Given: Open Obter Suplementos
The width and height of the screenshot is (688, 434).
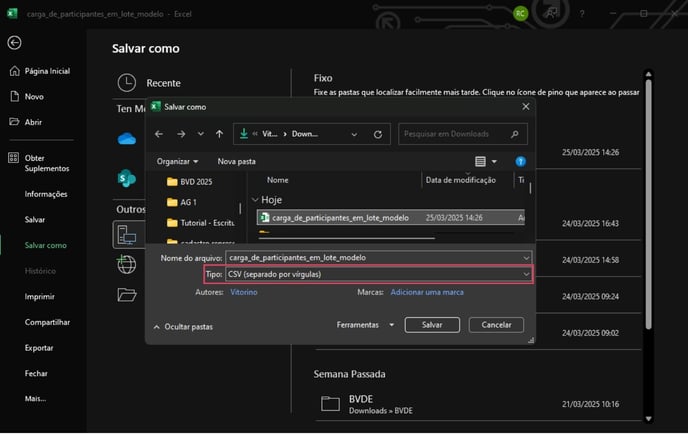Looking at the screenshot, I should [x=39, y=163].
